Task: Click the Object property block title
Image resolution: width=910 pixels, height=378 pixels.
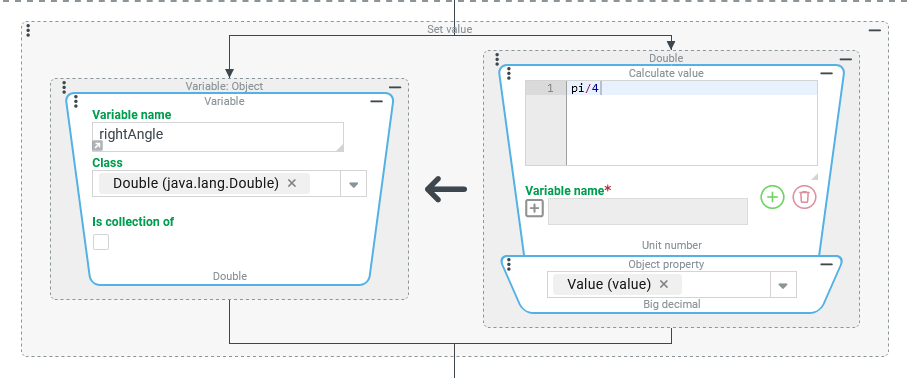Action: 666,264
